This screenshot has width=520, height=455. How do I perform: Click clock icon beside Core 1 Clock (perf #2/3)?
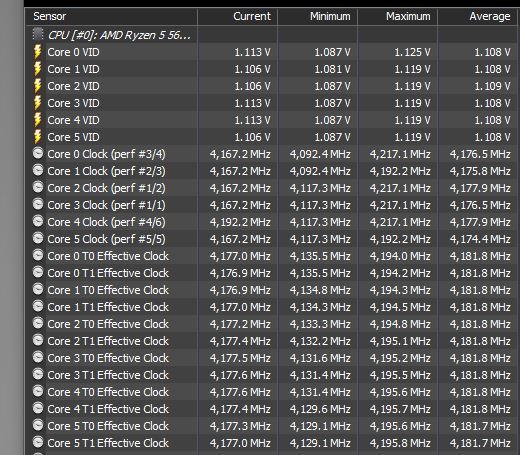point(38,170)
